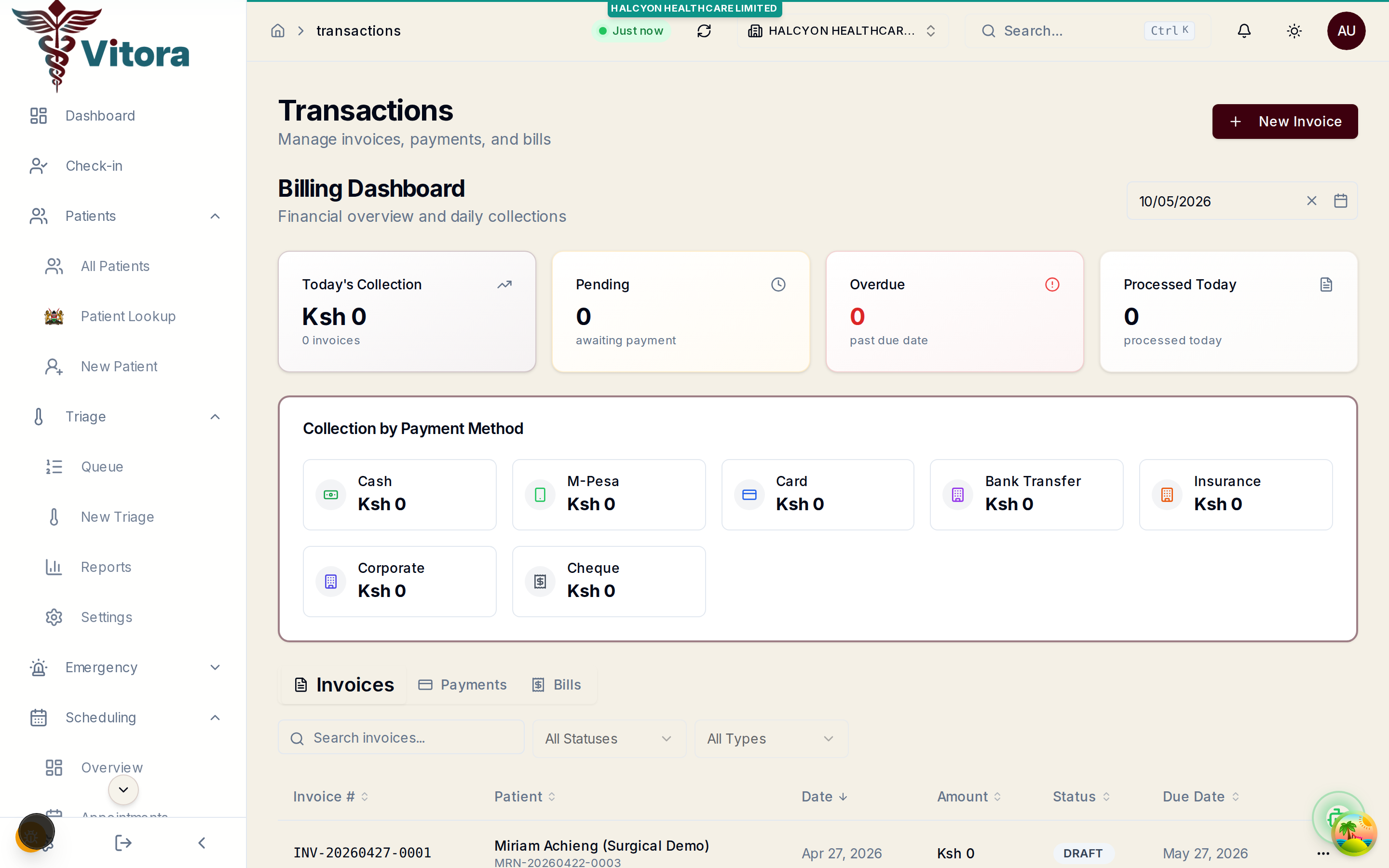This screenshot has width=1389, height=868.
Task: Click the transactions breadcrumb
Action: click(x=358, y=31)
